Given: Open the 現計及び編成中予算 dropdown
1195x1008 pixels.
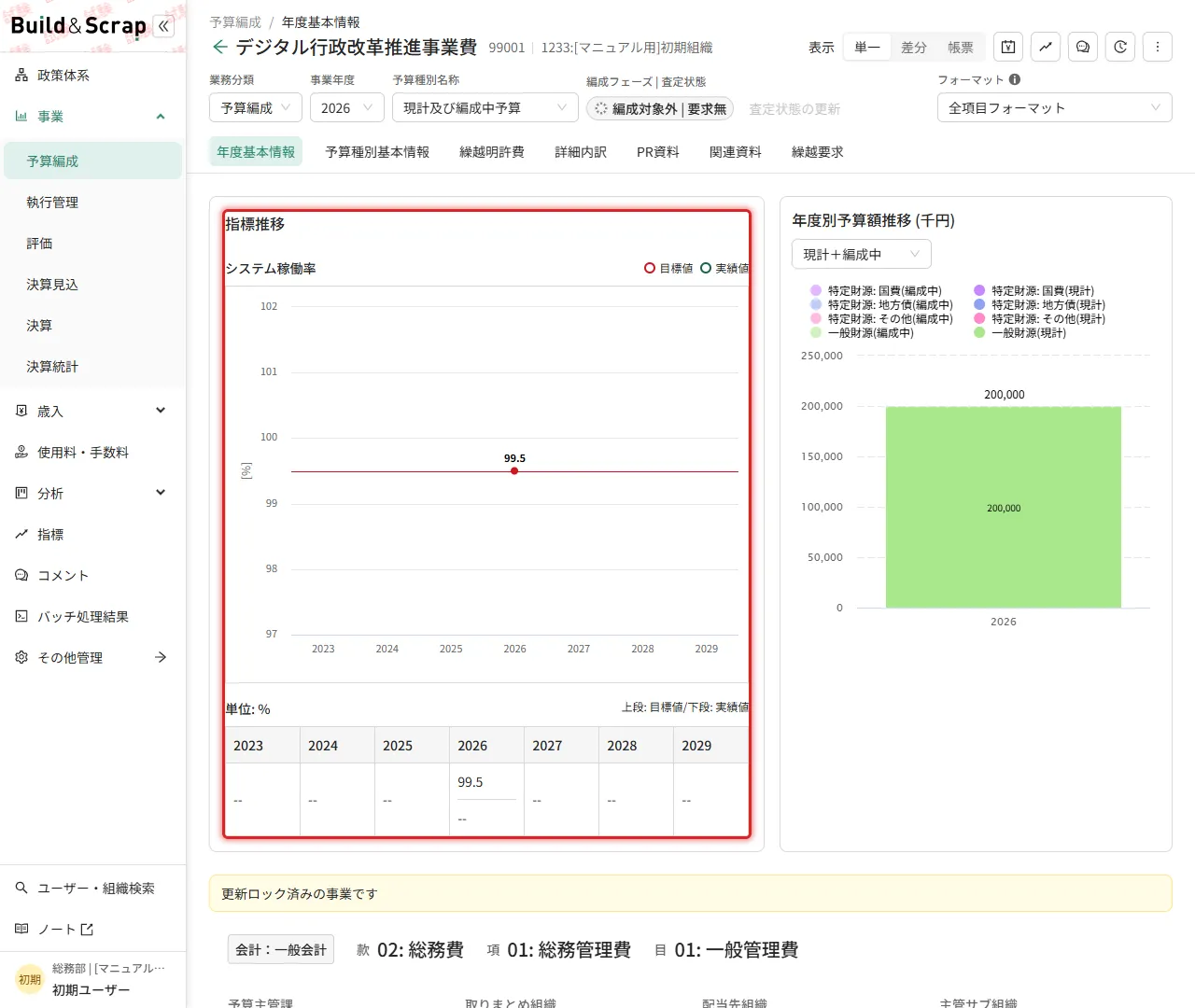Looking at the screenshot, I should (485, 108).
